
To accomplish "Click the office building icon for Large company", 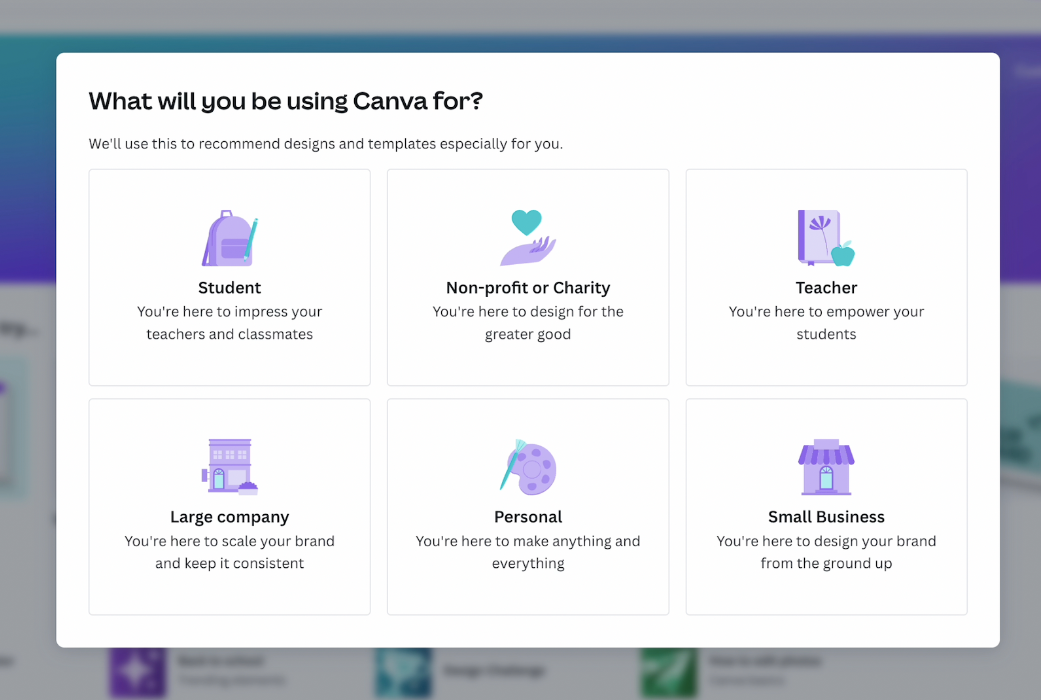I will [x=229, y=465].
